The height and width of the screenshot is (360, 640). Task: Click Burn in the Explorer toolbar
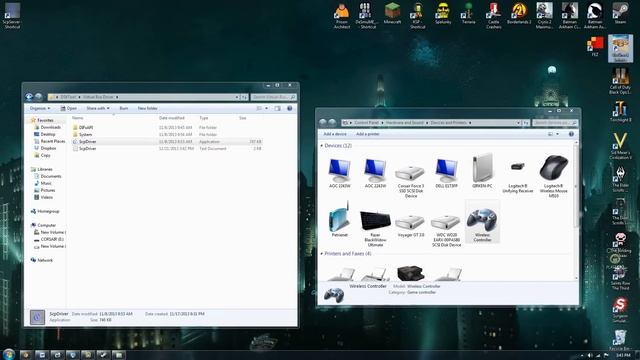point(124,108)
